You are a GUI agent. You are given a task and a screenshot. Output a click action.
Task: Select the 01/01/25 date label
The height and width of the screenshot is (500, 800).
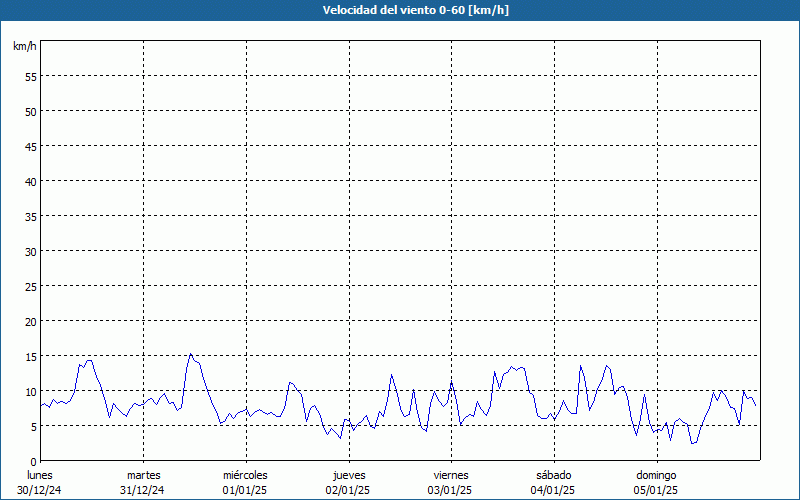click(x=245, y=490)
